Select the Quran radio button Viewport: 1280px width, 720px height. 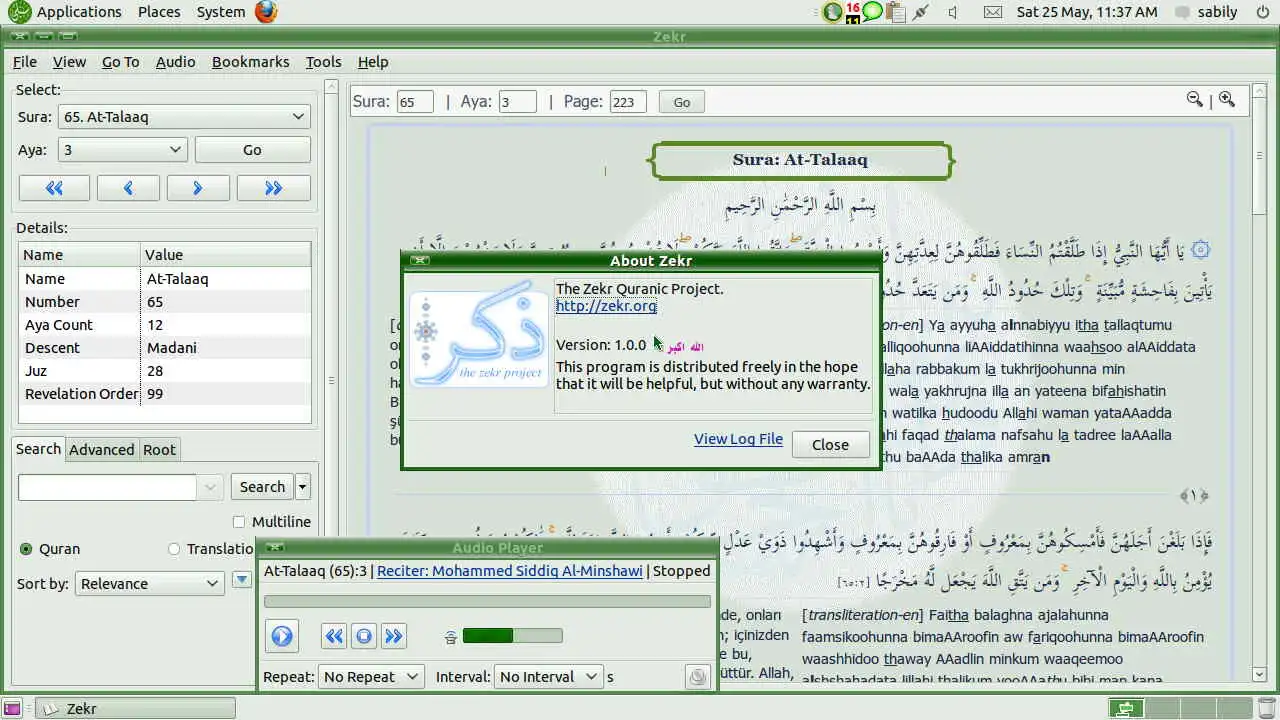(26, 549)
